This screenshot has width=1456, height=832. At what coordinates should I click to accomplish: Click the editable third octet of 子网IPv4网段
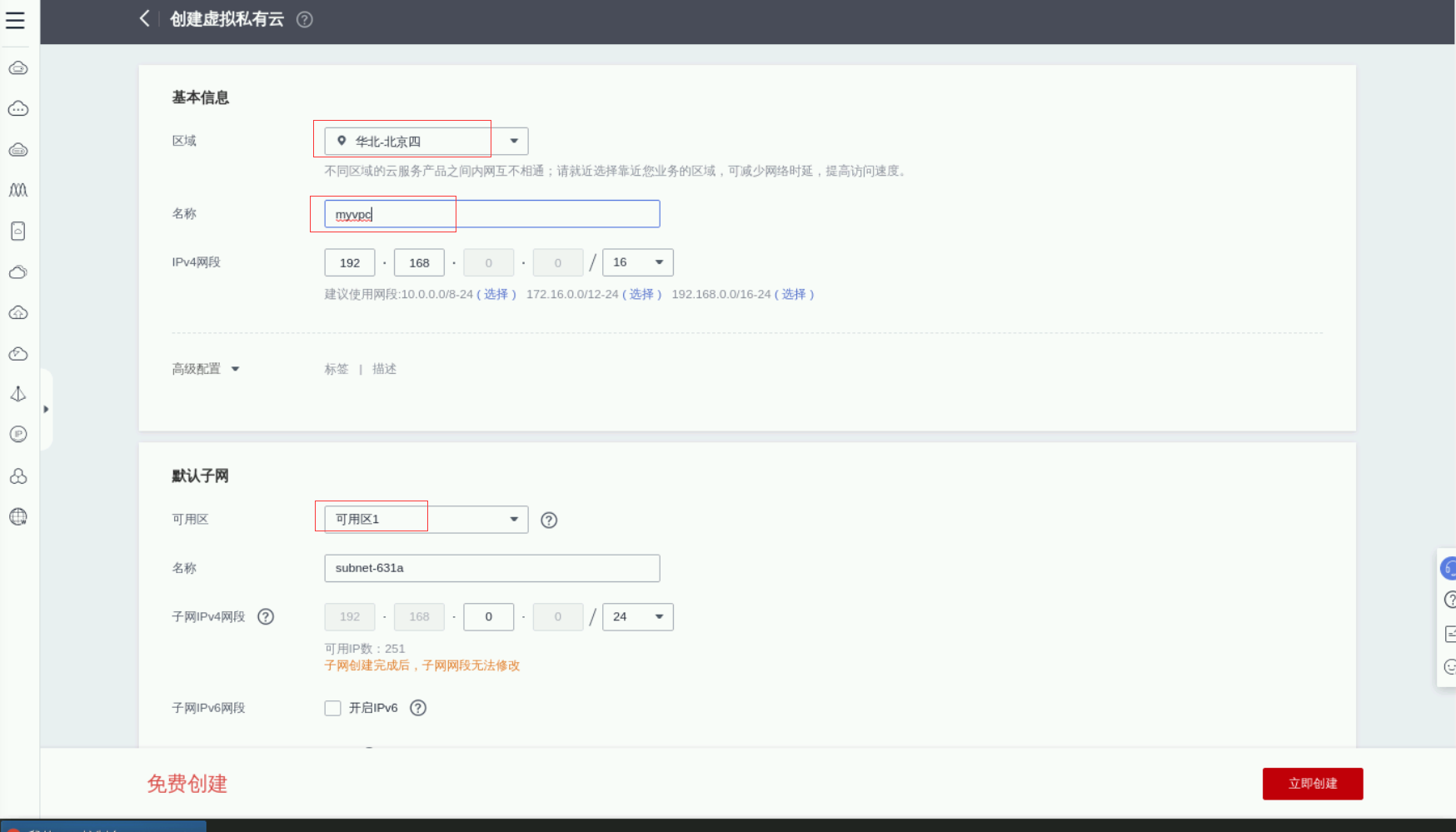pyautogui.click(x=489, y=616)
